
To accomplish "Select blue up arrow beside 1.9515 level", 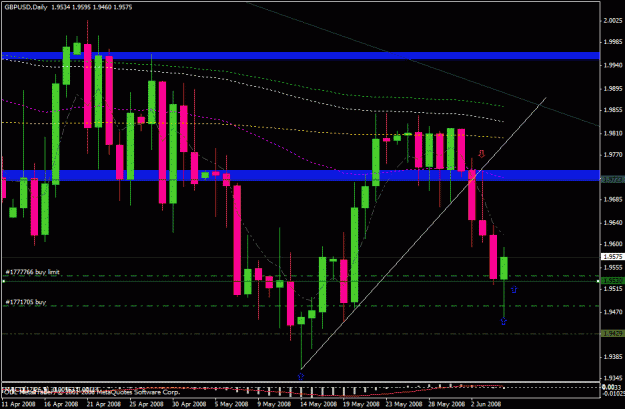I will pyautogui.click(x=514, y=290).
